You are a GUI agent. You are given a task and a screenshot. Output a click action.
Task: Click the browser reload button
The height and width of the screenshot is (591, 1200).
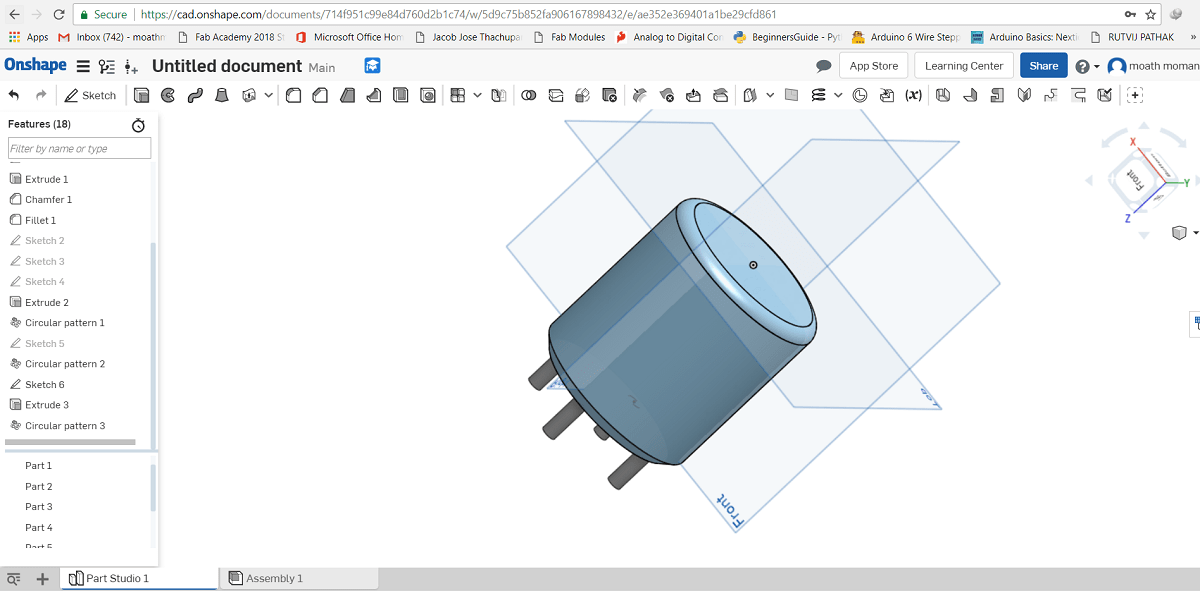[x=58, y=14]
